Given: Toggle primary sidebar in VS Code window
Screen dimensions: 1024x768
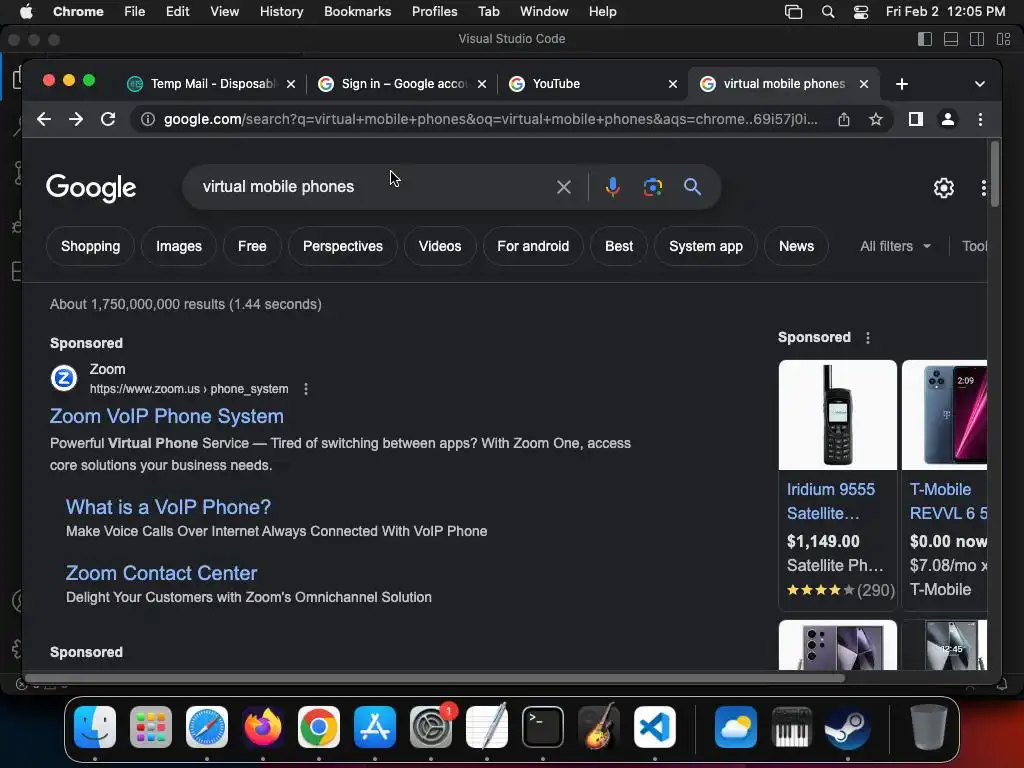Looking at the screenshot, I should 925,39.
